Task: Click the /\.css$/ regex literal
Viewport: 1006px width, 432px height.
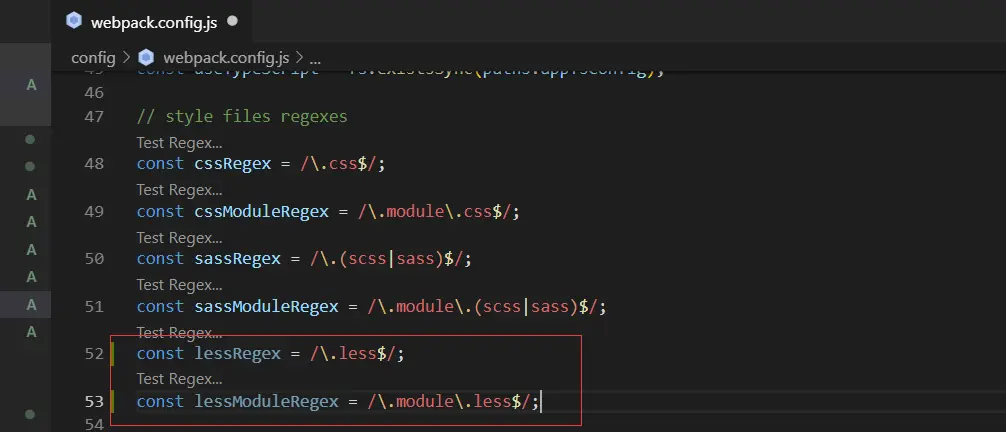Action: click(338, 164)
